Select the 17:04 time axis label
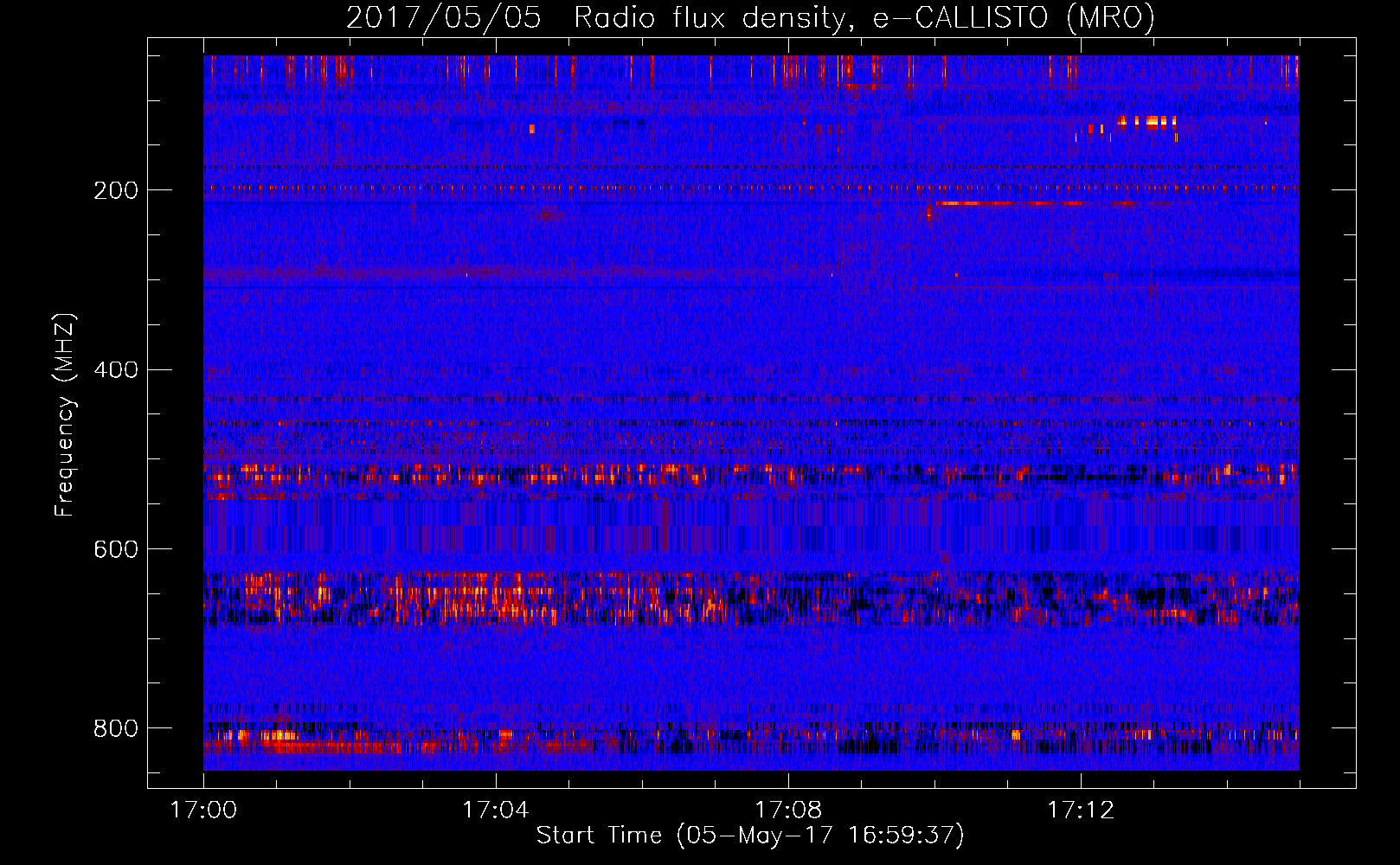 pyautogui.click(x=496, y=811)
